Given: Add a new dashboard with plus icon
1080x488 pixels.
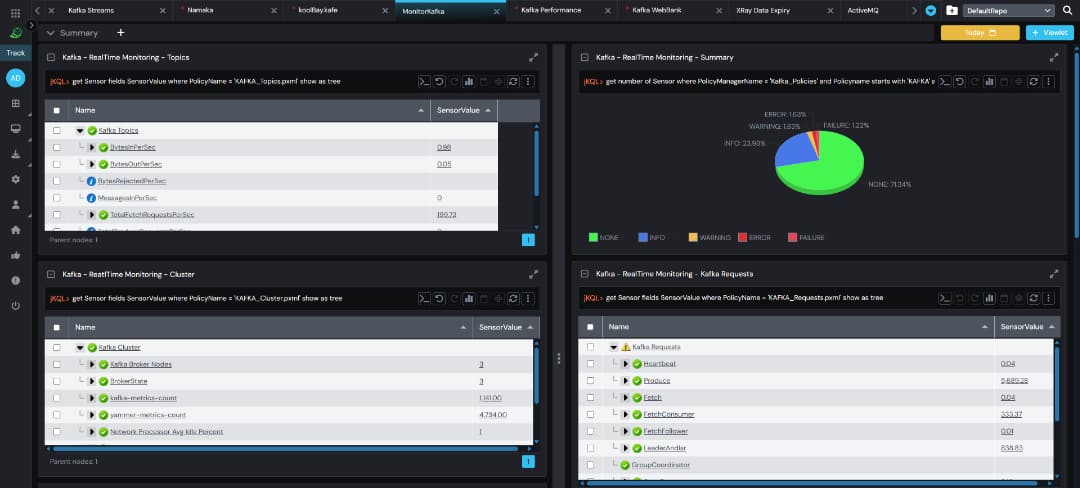Looking at the screenshot, I should coord(121,33).
